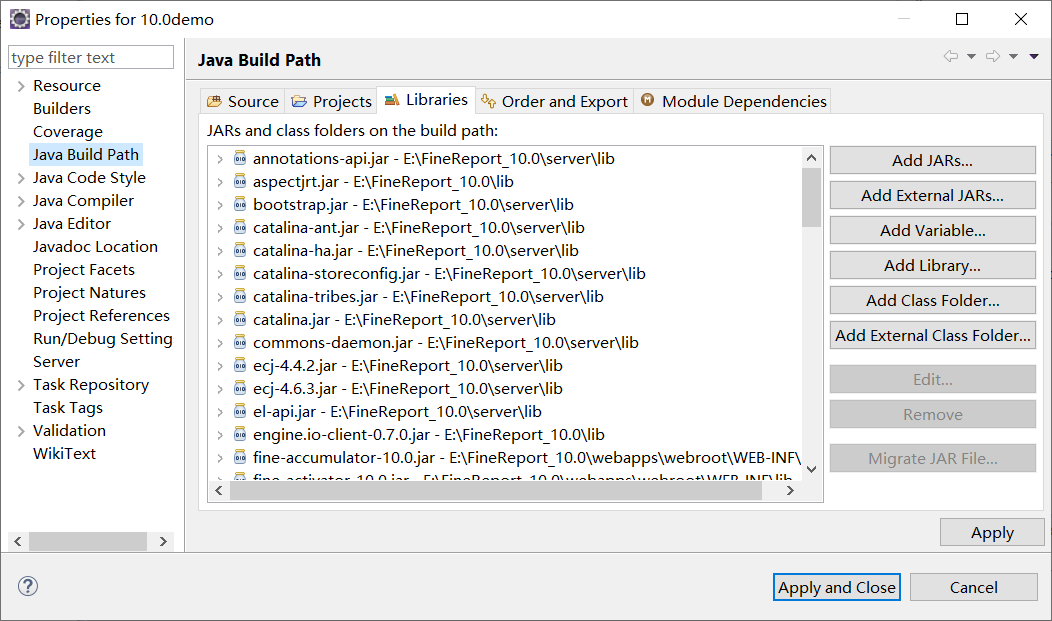Click the vertical scrollbar of JAR list

tap(811, 300)
